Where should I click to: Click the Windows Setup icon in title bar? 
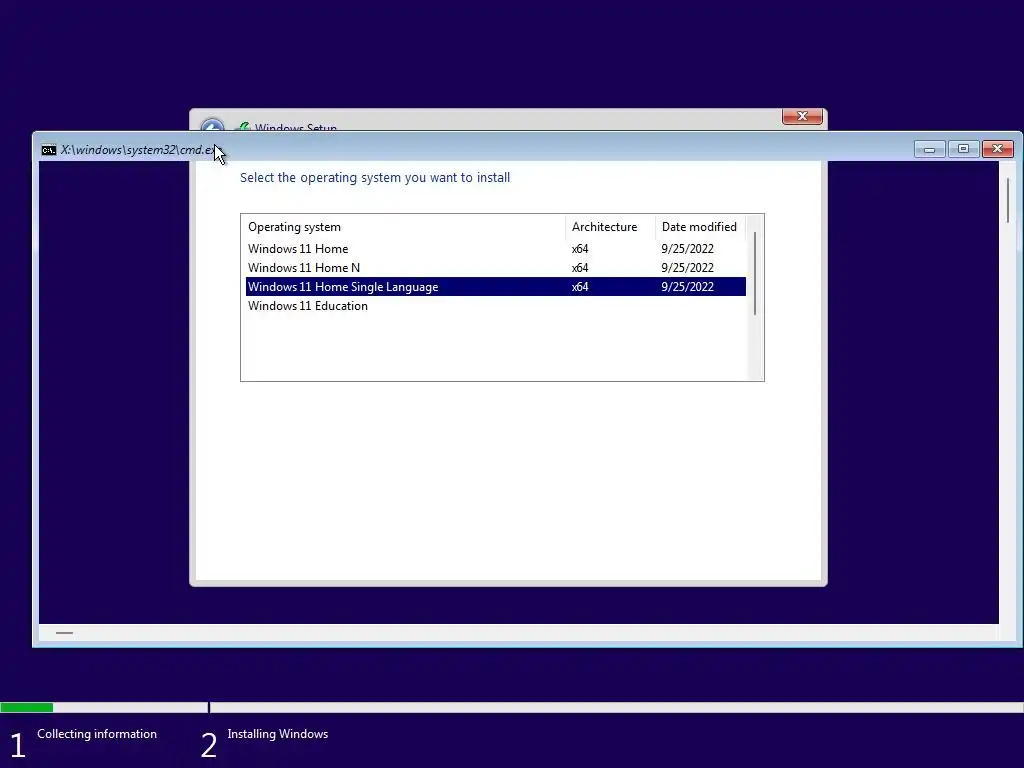tap(243, 127)
